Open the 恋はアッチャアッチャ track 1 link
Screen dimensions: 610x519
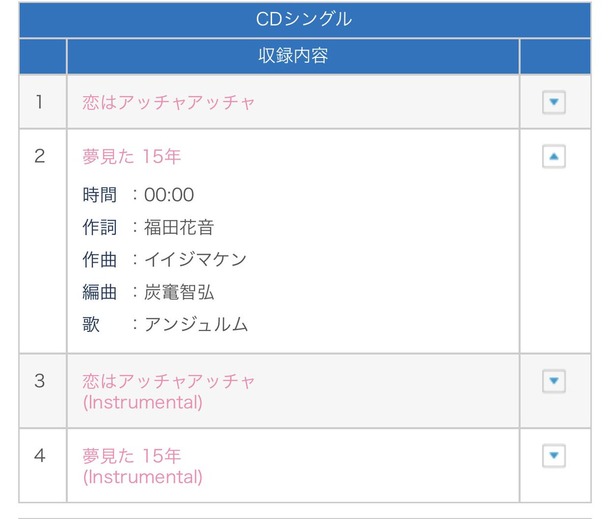[x=168, y=102]
